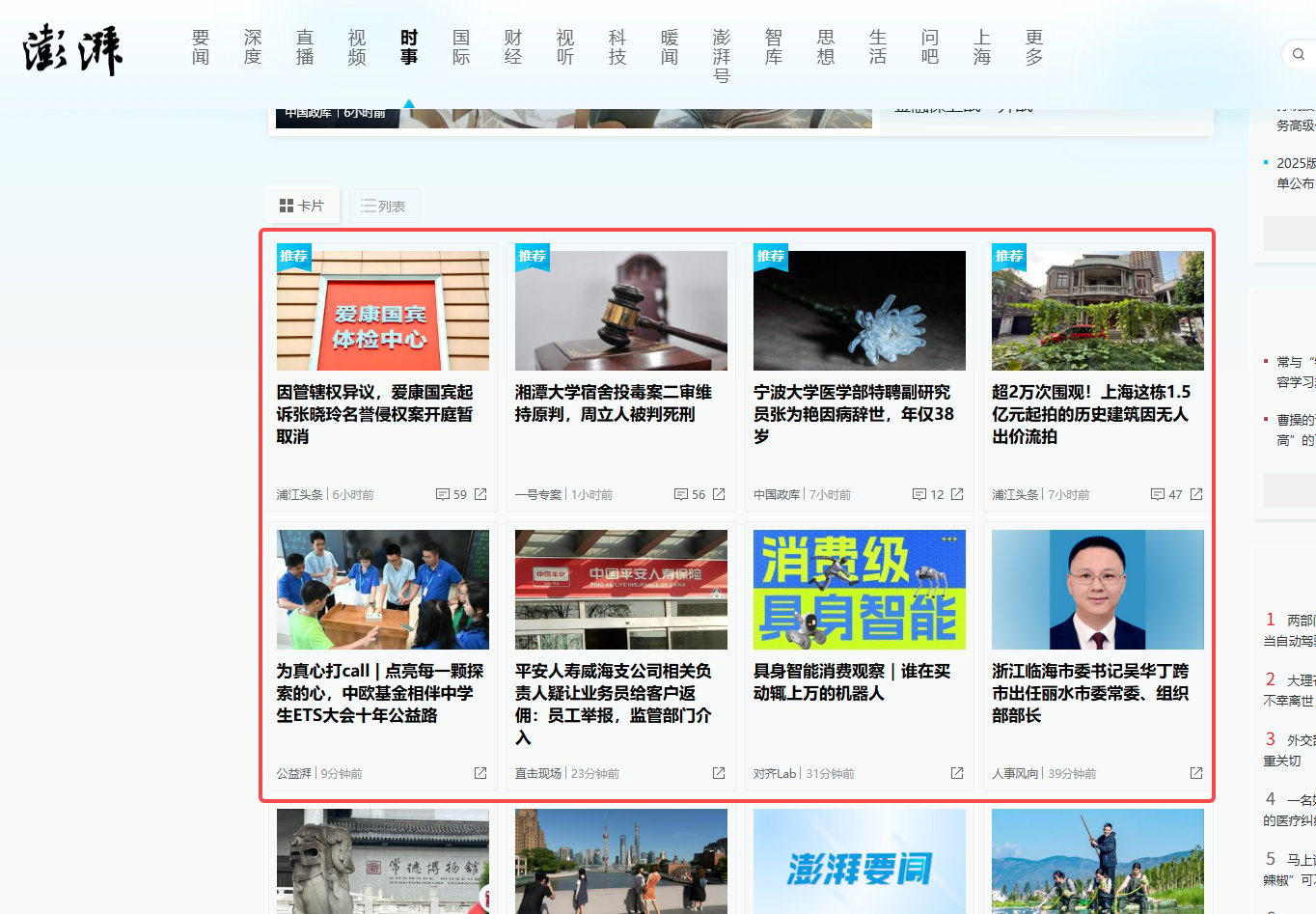Share icon on 湘潭大学 article card
This screenshot has width=1316, height=914.
pos(719,494)
